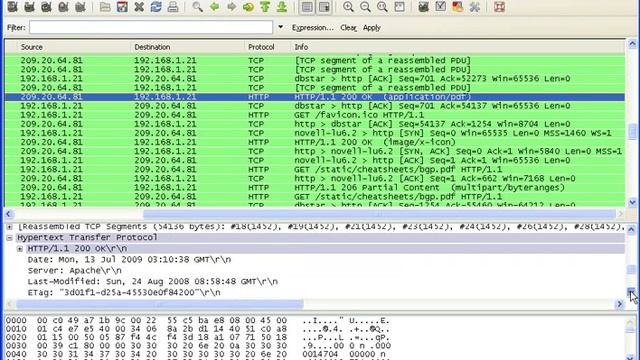The image size is (640, 360).
Task: Select the Date: Mon, 13 Jul 2009 header line
Action: coord(129,260)
